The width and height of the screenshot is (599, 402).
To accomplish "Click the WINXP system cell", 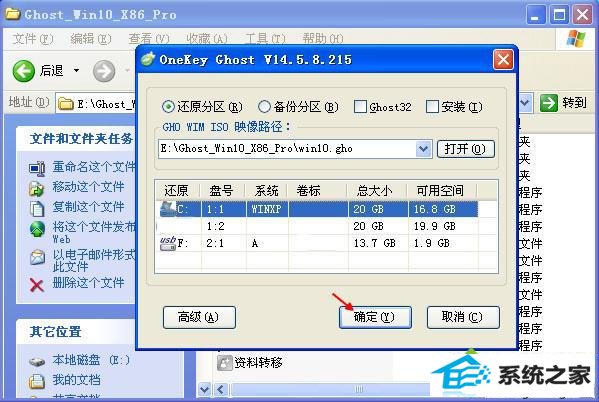I will coord(267,209).
